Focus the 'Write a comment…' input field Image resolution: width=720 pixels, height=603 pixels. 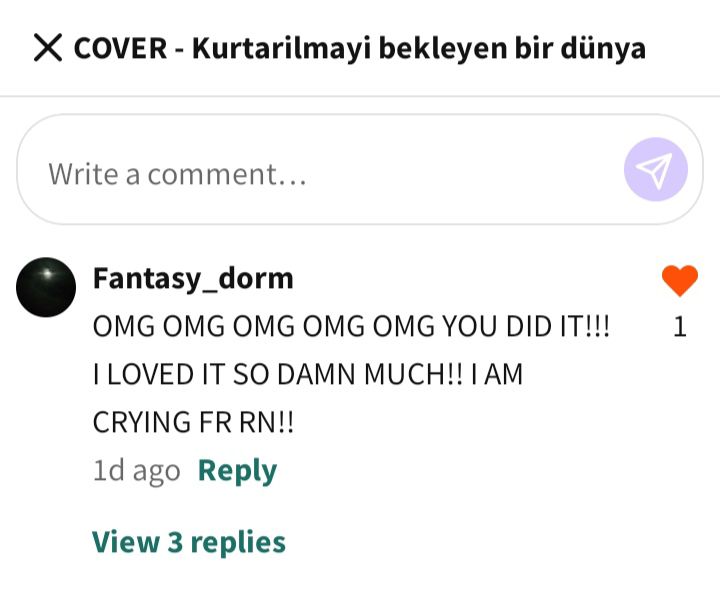pyautogui.click(x=360, y=169)
